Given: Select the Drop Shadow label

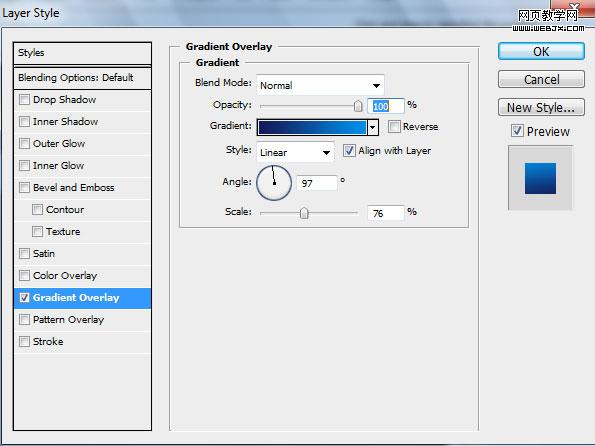Looking at the screenshot, I should [65, 100].
